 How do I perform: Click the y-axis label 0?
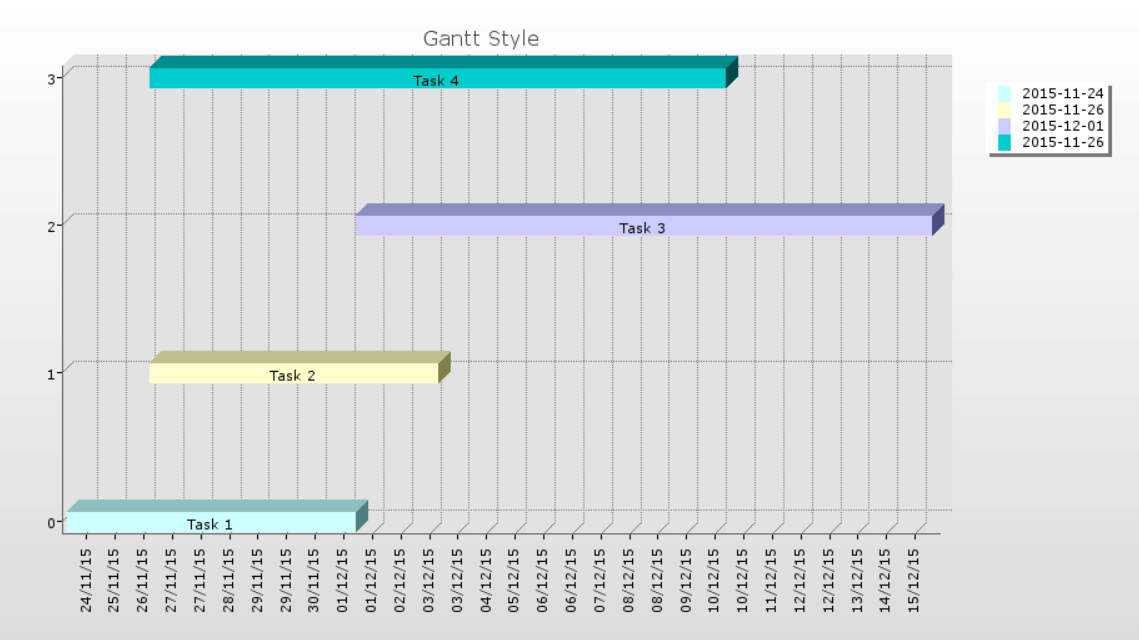[x=52, y=523]
